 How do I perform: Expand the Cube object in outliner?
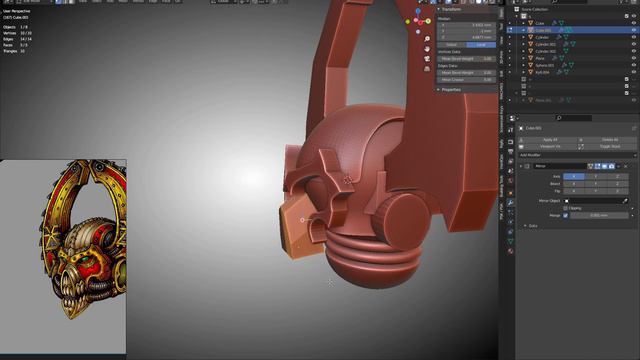(x=524, y=23)
